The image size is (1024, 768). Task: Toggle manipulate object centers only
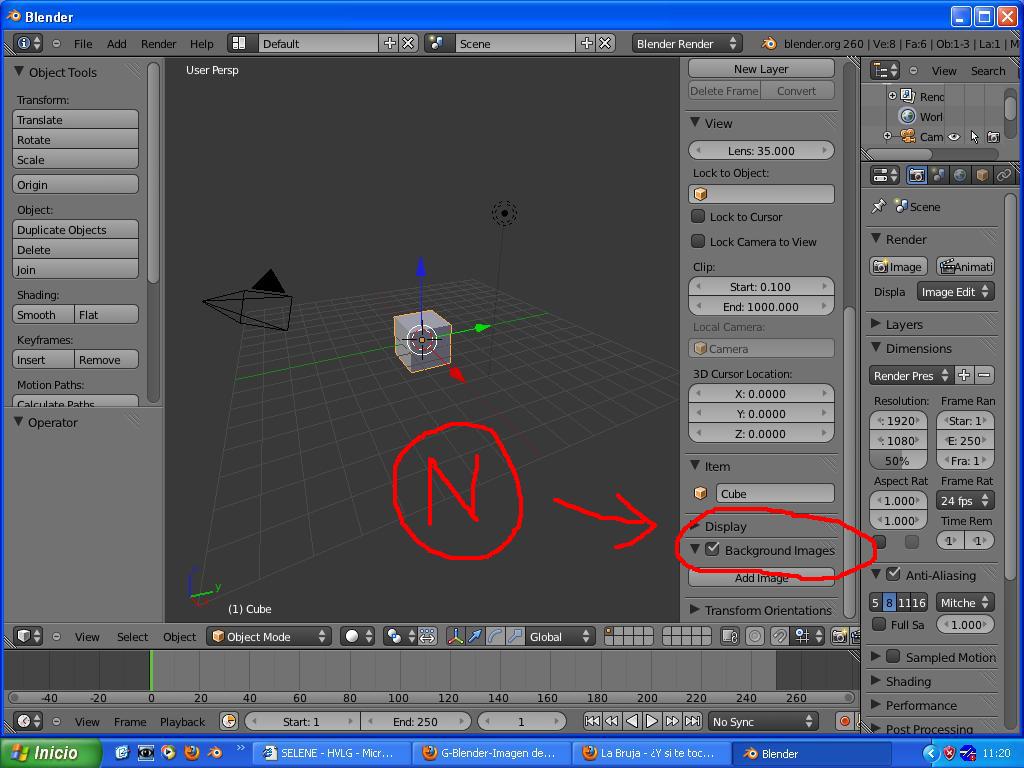(427, 636)
